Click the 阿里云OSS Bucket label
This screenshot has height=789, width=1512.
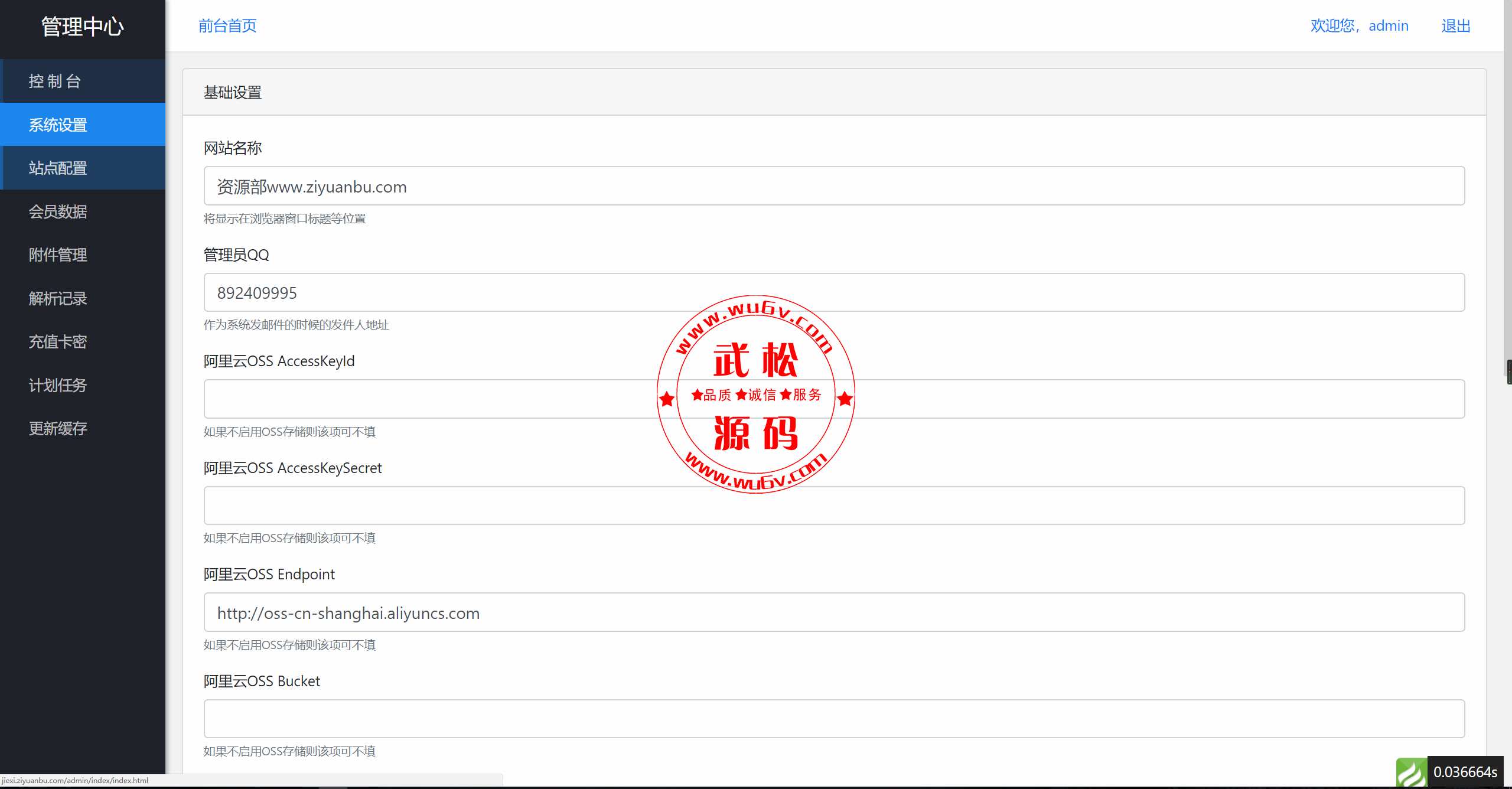click(262, 681)
